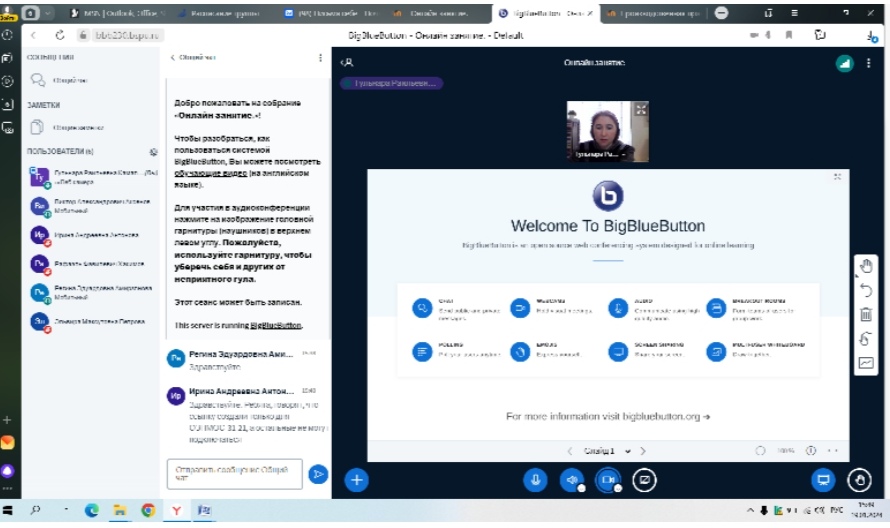Open the three-dot options menu in header
Viewport: 890px width, 528px height.
tap(869, 62)
